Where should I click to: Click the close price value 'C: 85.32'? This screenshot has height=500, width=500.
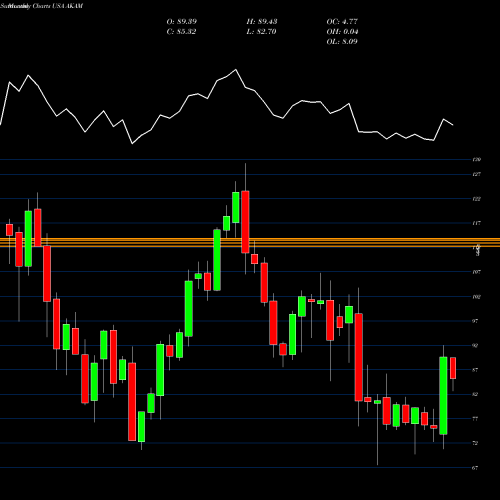point(181,32)
